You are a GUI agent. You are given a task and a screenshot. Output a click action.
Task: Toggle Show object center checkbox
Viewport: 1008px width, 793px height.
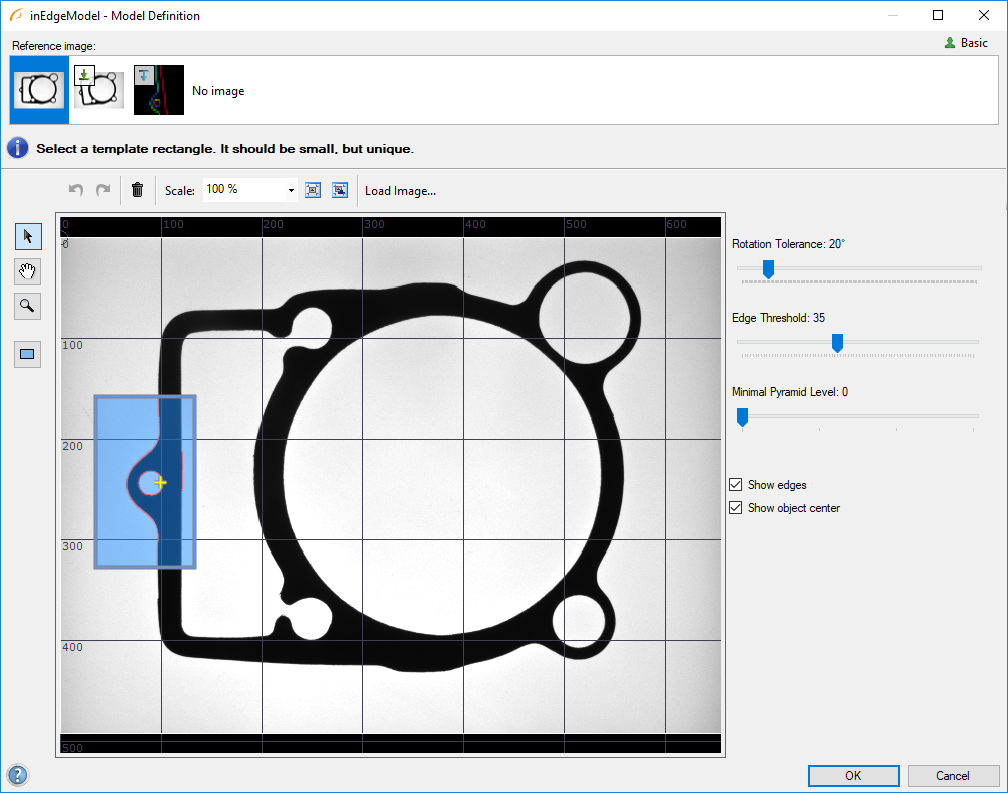coord(736,508)
